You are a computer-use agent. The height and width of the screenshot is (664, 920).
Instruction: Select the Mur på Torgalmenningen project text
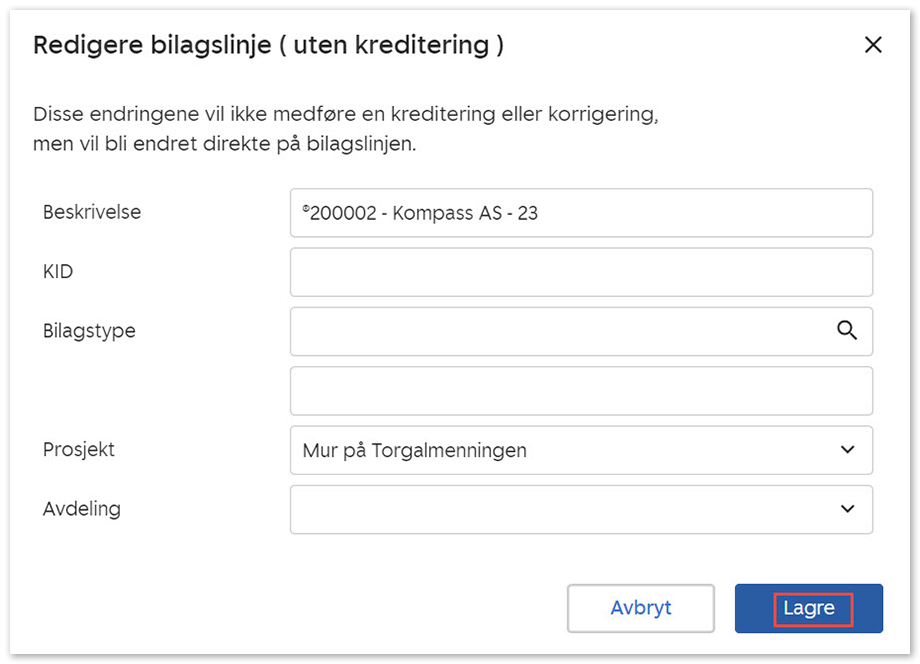click(x=414, y=450)
